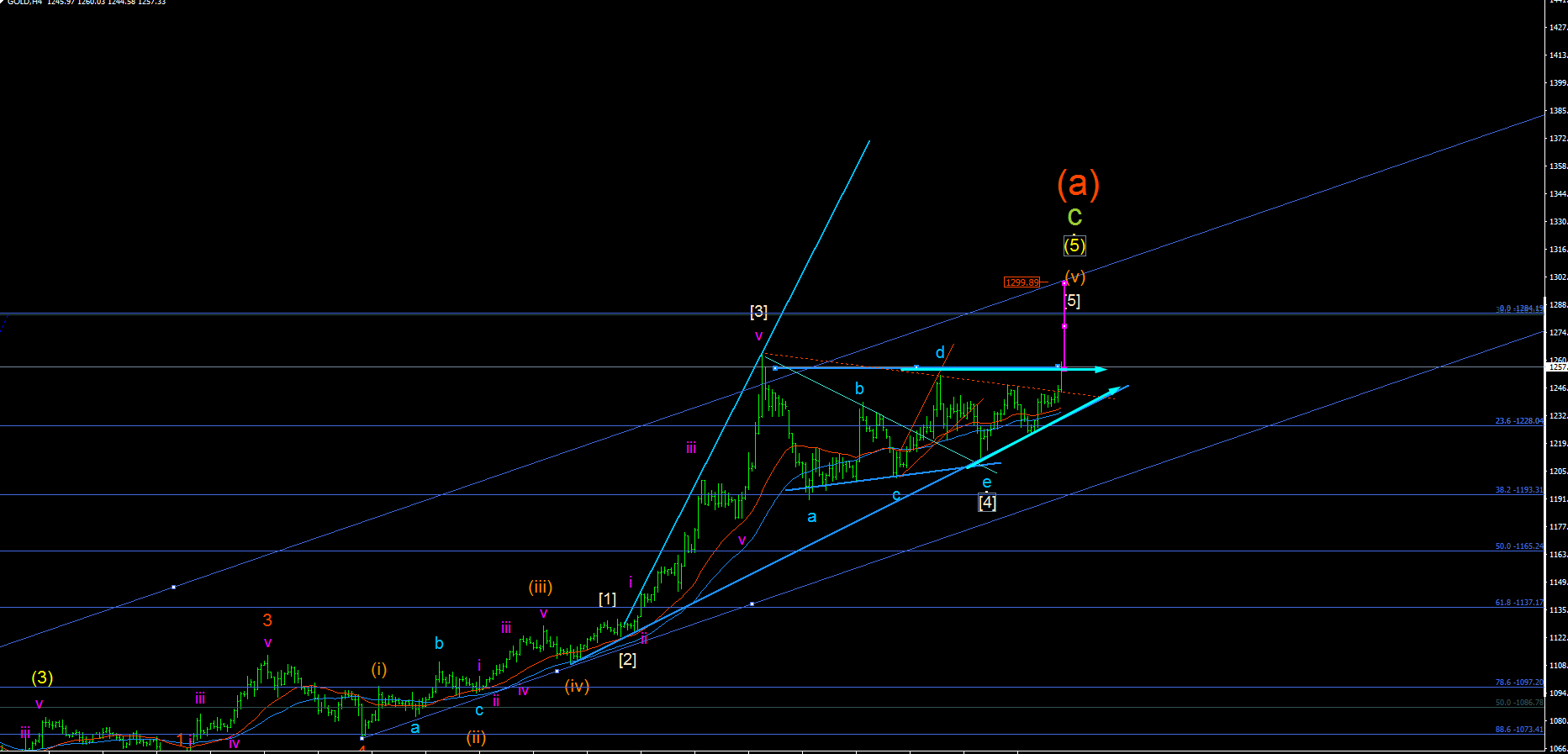Click 1427 on the price scale
This screenshot has width=1568, height=754.
[1558, 28]
